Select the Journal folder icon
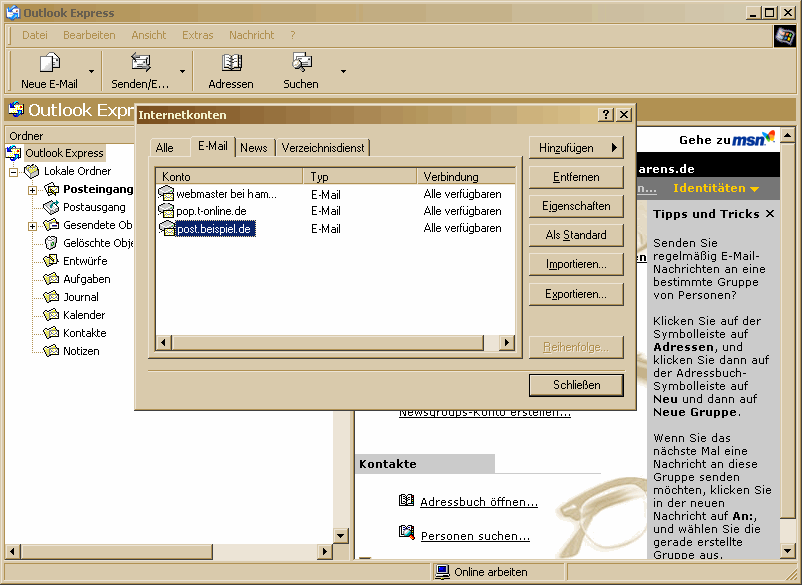Viewport: 802px width, 585px height. 51,297
